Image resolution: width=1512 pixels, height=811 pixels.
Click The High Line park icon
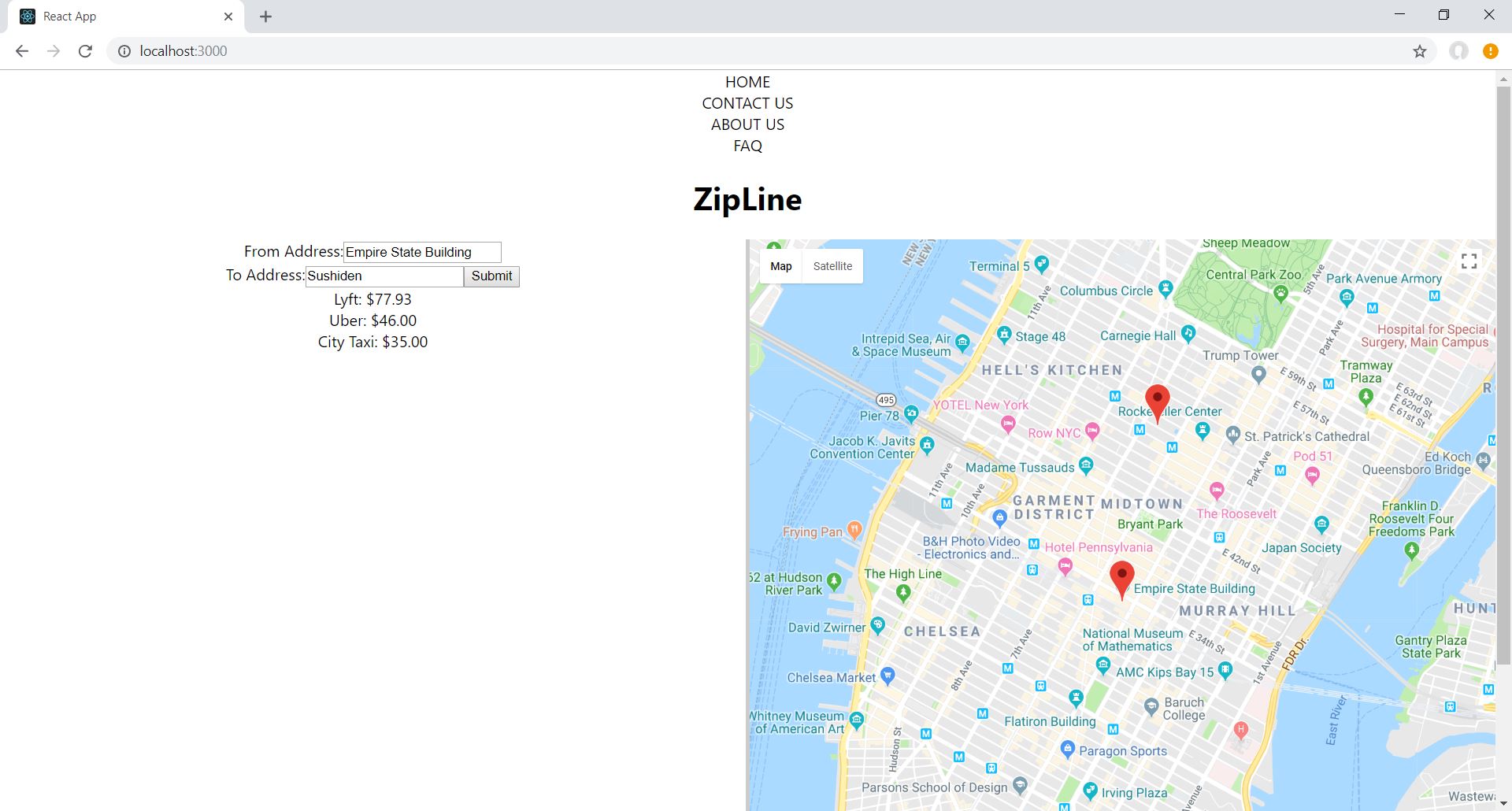[904, 594]
